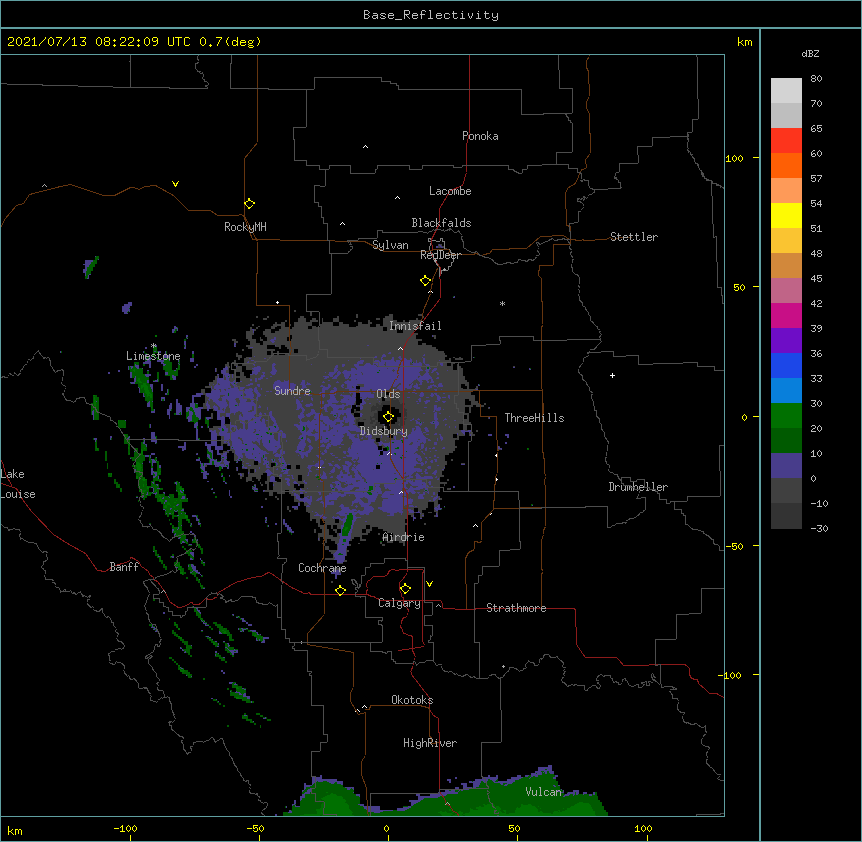Click the Strathmore town label
The height and width of the screenshot is (842, 862).
[x=516, y=608]
